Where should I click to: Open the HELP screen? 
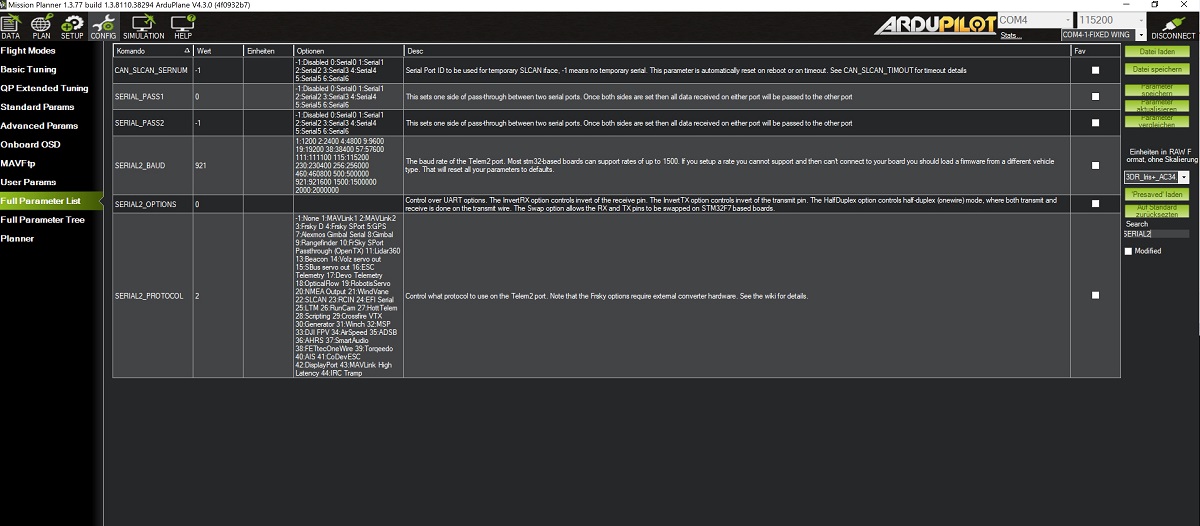pos(183,26)
